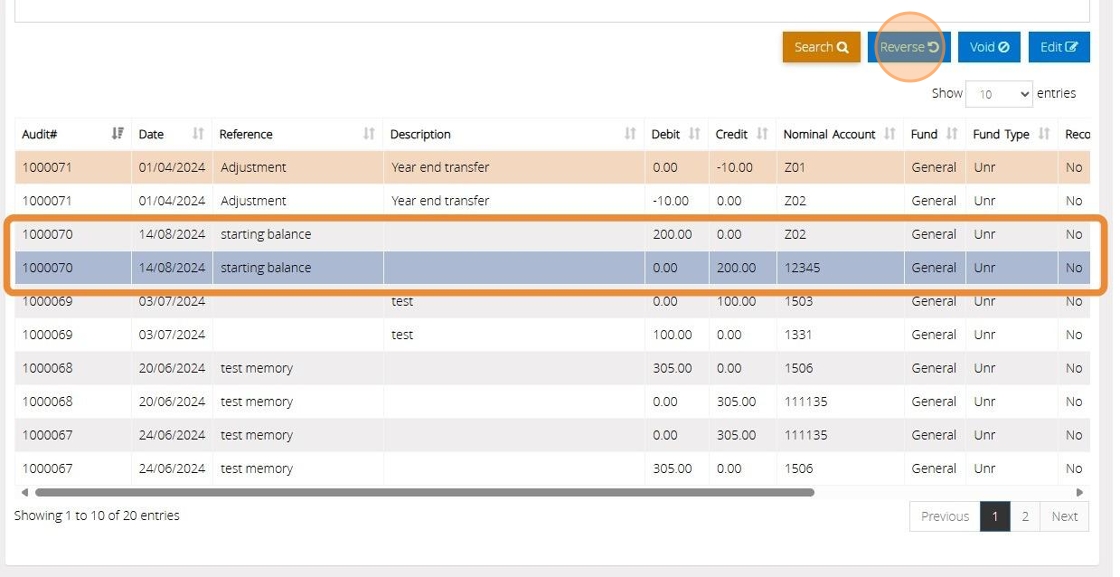The image size is (1120, 577).
Task: Click date 20/06/2024 for account 1506
Action: [x=172, y=368]
